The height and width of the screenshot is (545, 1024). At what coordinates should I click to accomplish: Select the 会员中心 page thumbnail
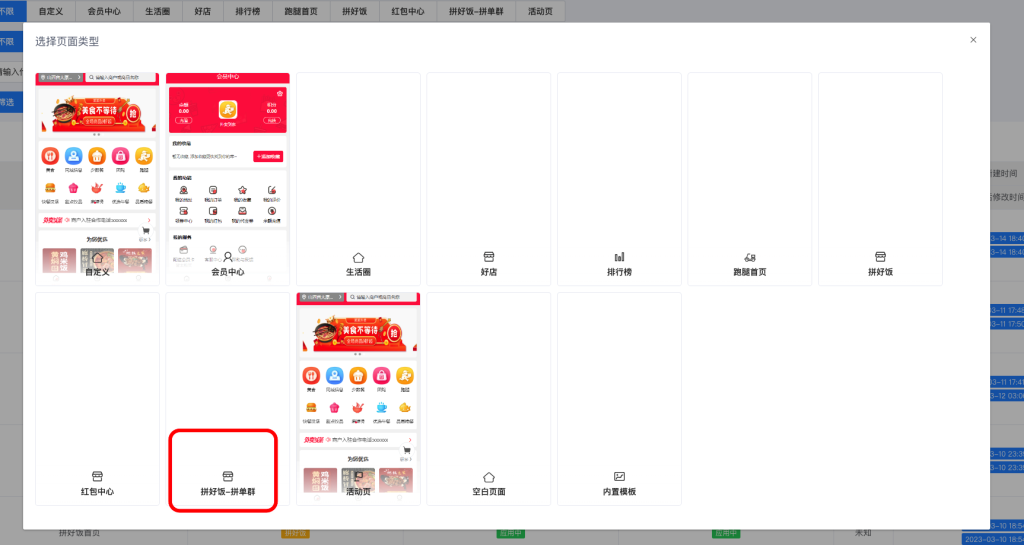pos(227,170)
